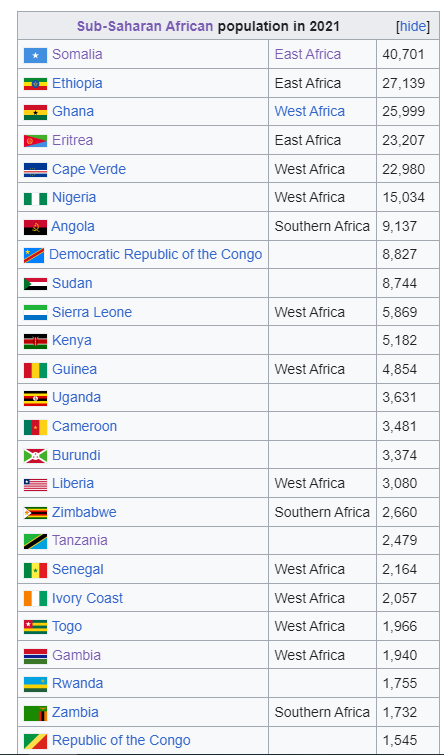Visit the Ivory Coast article link
Image resolution: width=444 pixels, height=755 pixels.
87,598
